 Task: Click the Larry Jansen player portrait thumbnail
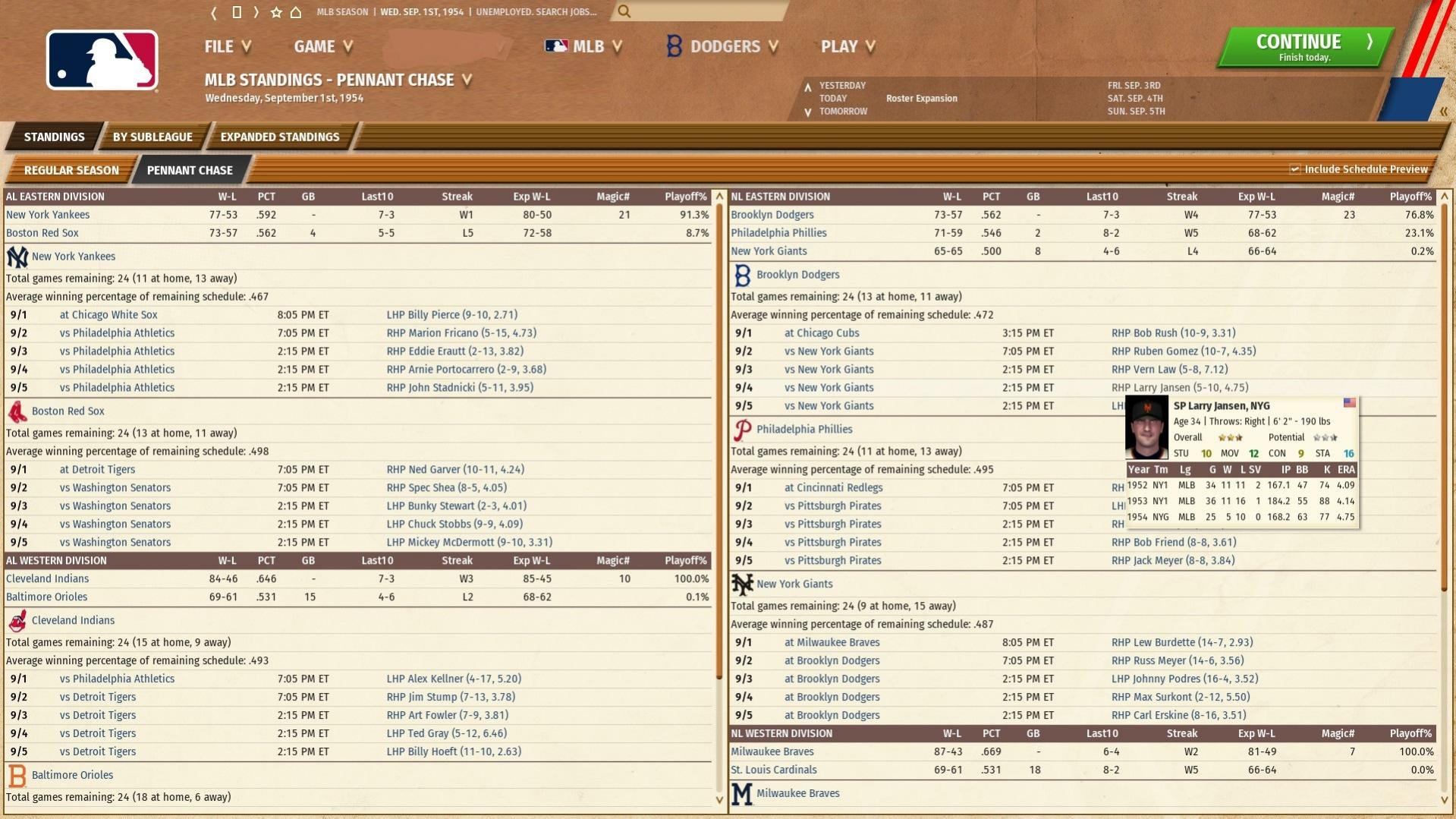(x=1146, y=429)
